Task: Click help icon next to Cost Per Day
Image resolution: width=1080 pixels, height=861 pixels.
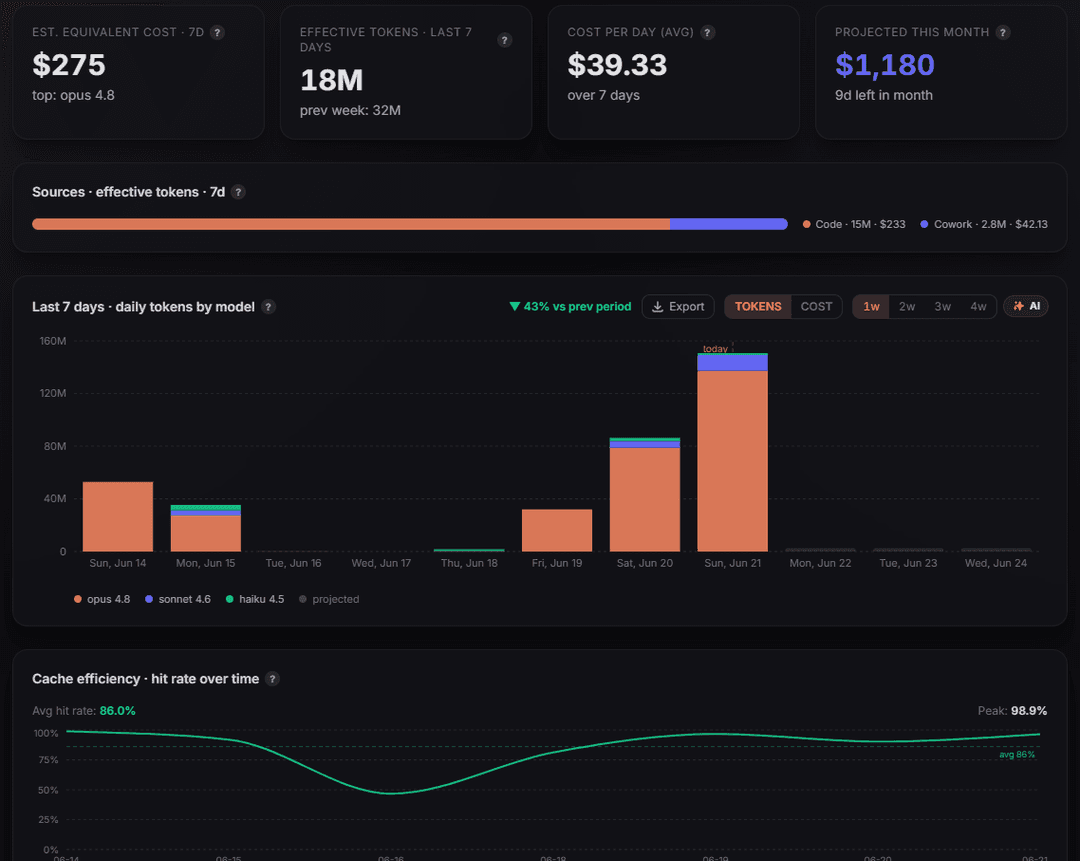Action: (x=707, y=32)
